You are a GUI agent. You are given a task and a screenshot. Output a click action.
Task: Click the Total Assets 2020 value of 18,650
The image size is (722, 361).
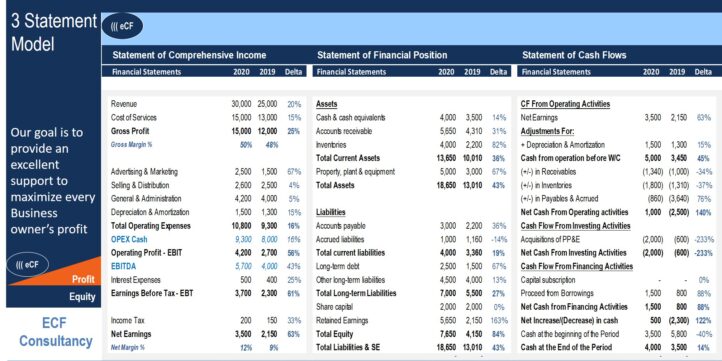point(446,185)
